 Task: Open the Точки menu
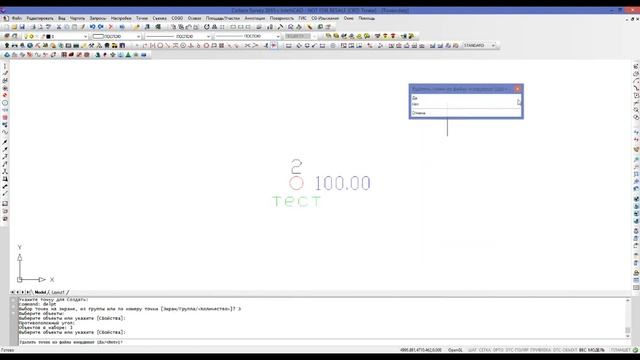point(142,18)
